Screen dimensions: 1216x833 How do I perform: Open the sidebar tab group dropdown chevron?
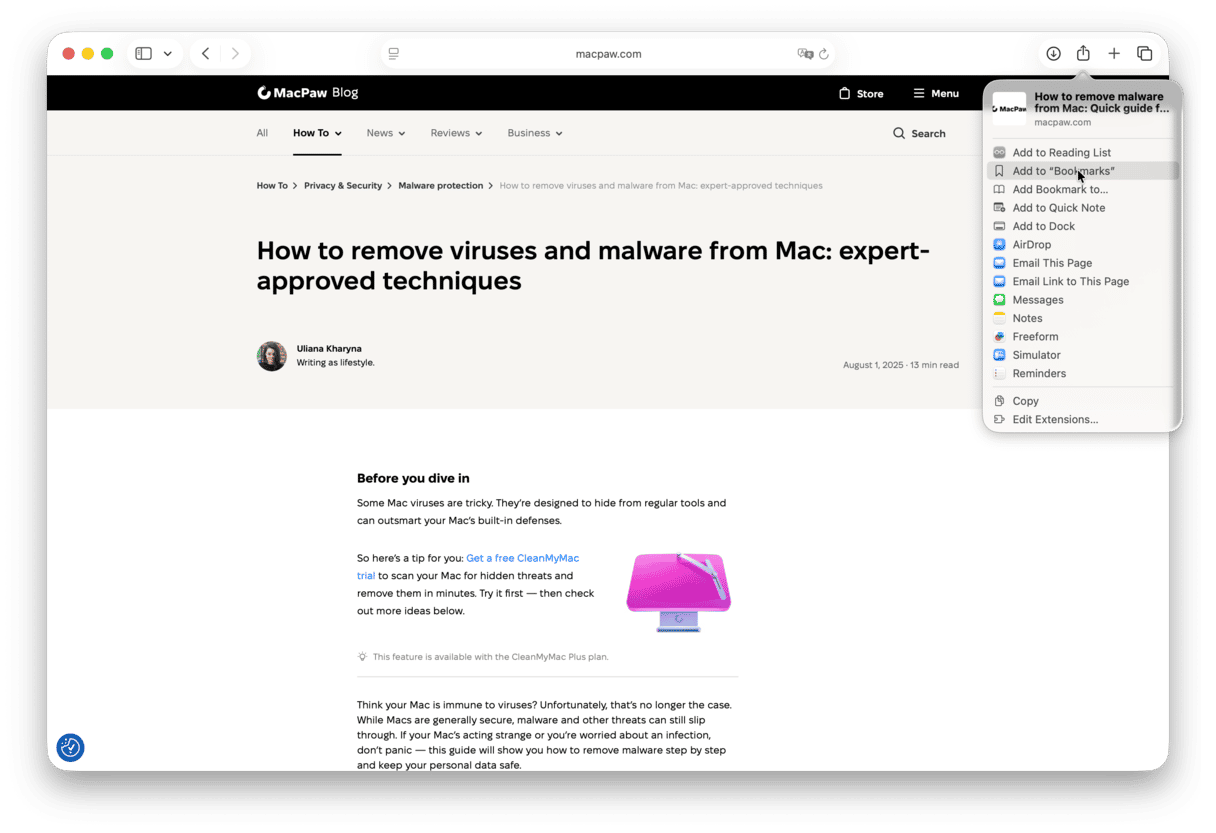point(168,54)
